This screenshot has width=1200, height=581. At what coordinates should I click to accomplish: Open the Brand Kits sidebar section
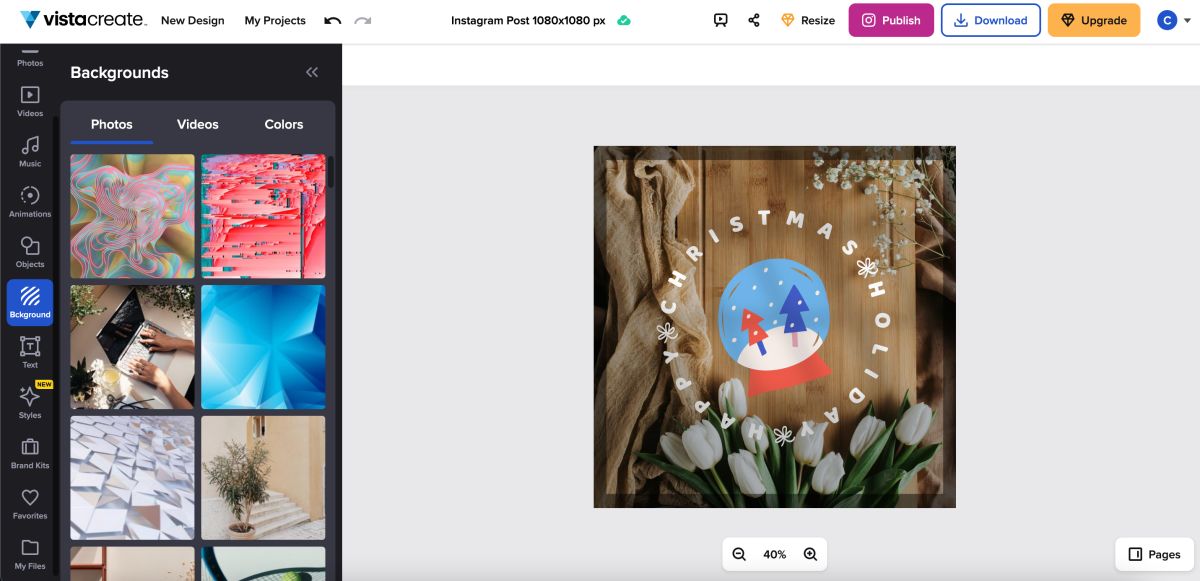[x=30, y=453]
